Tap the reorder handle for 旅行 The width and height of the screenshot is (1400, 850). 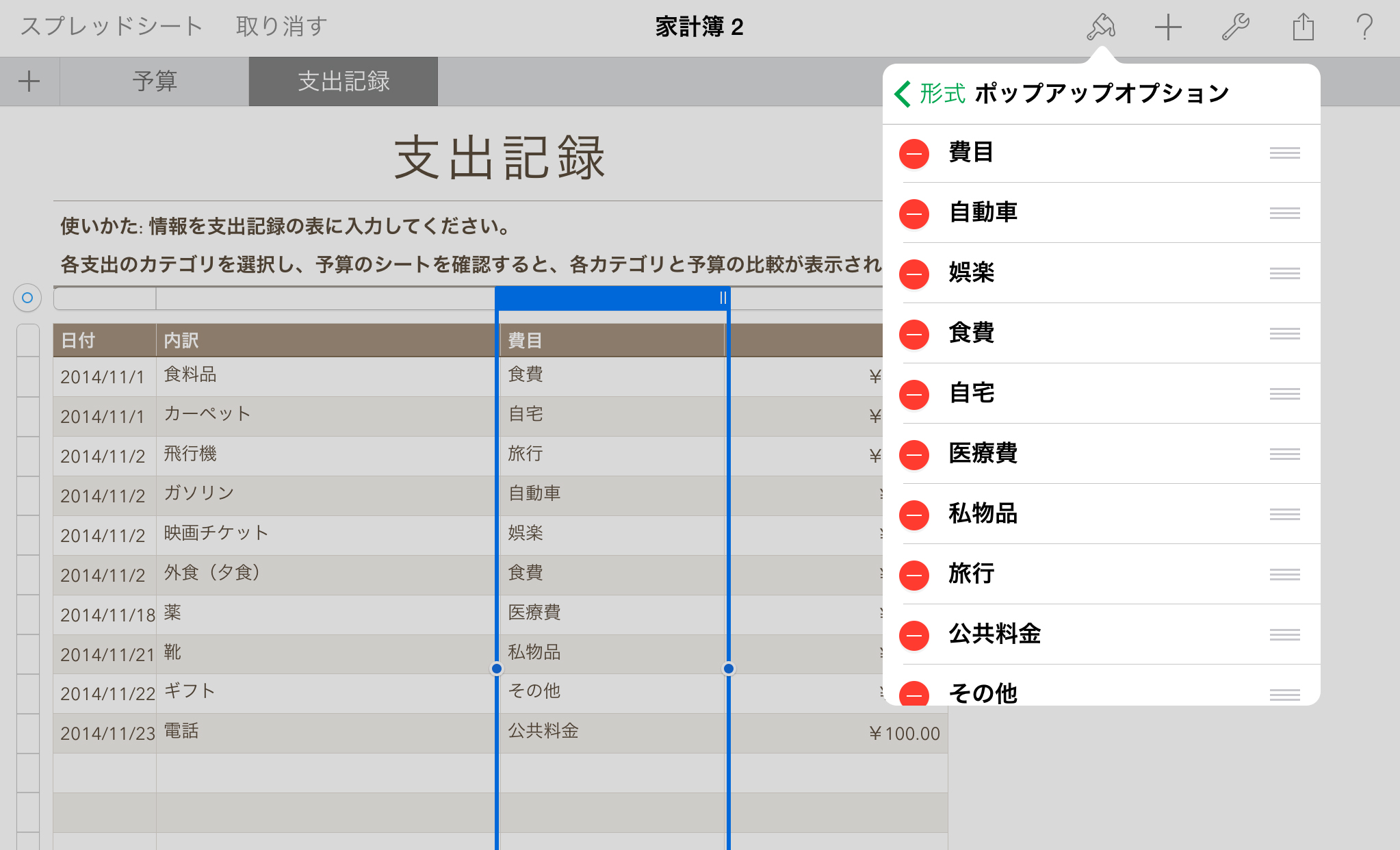(1284, 575)
